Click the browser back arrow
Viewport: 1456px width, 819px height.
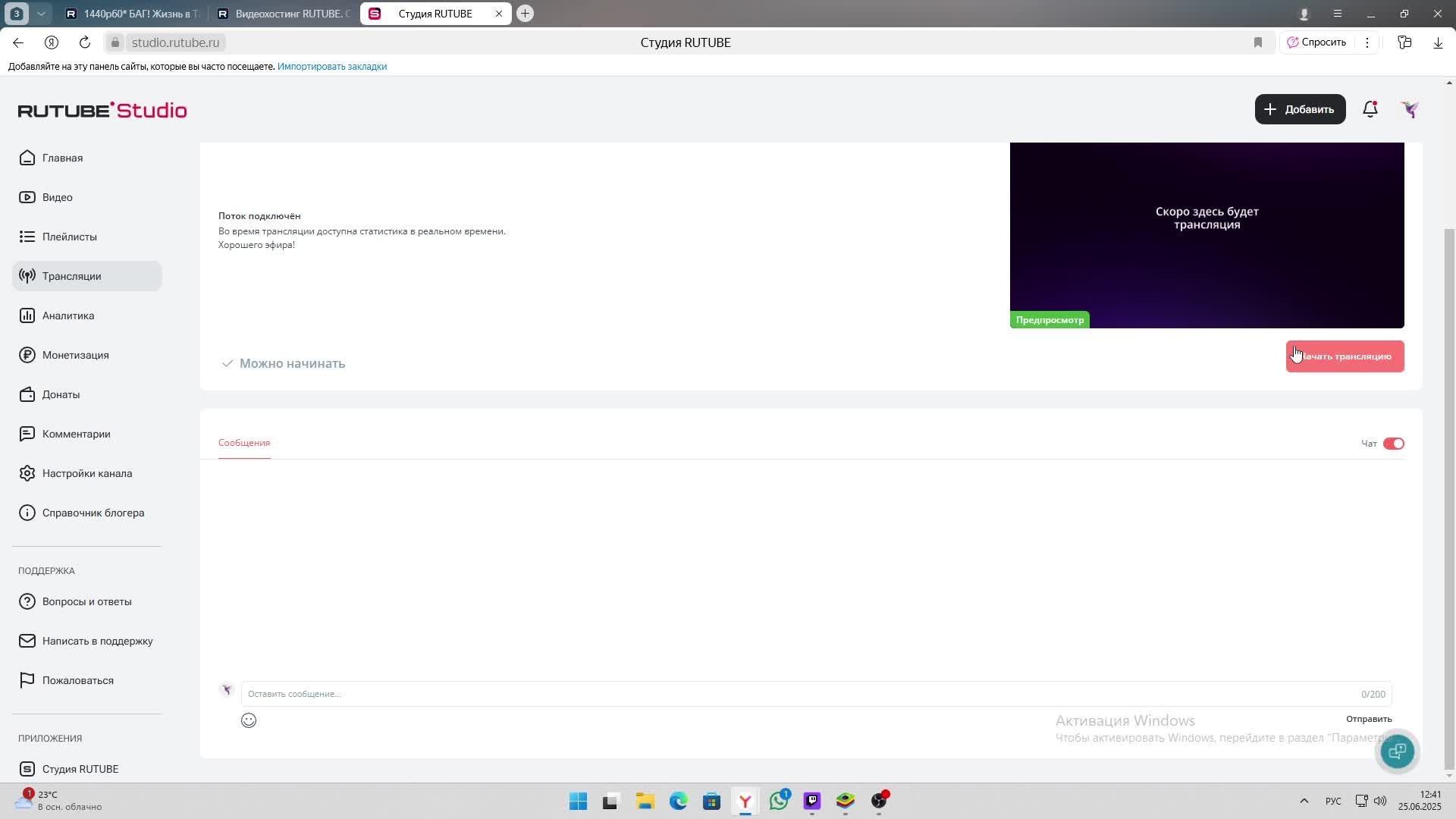[x=18, y=42]
